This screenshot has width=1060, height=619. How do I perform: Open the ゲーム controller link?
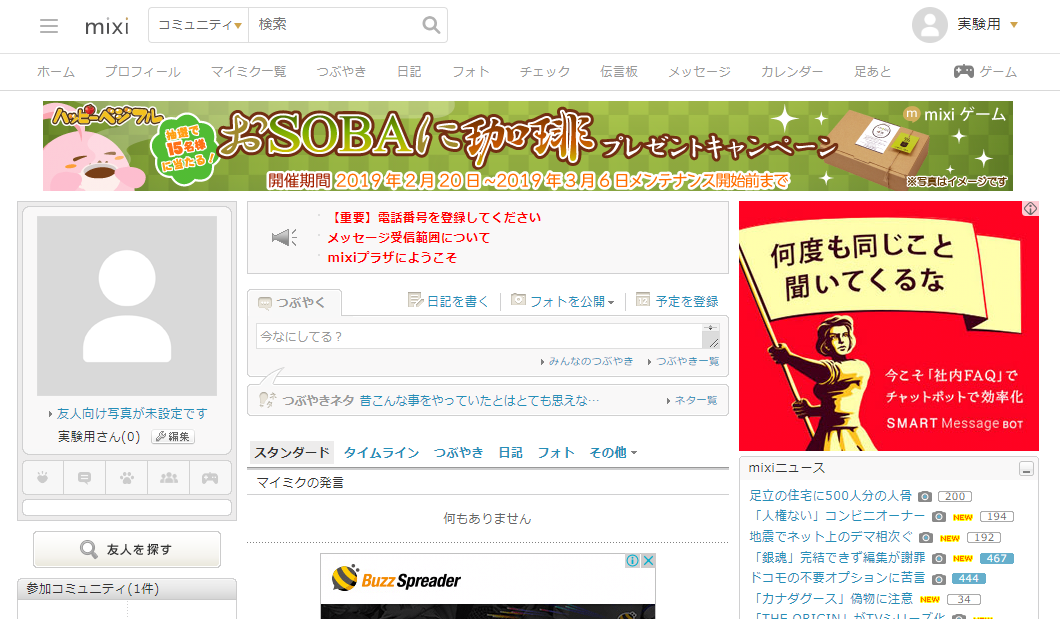pos(985,71)
